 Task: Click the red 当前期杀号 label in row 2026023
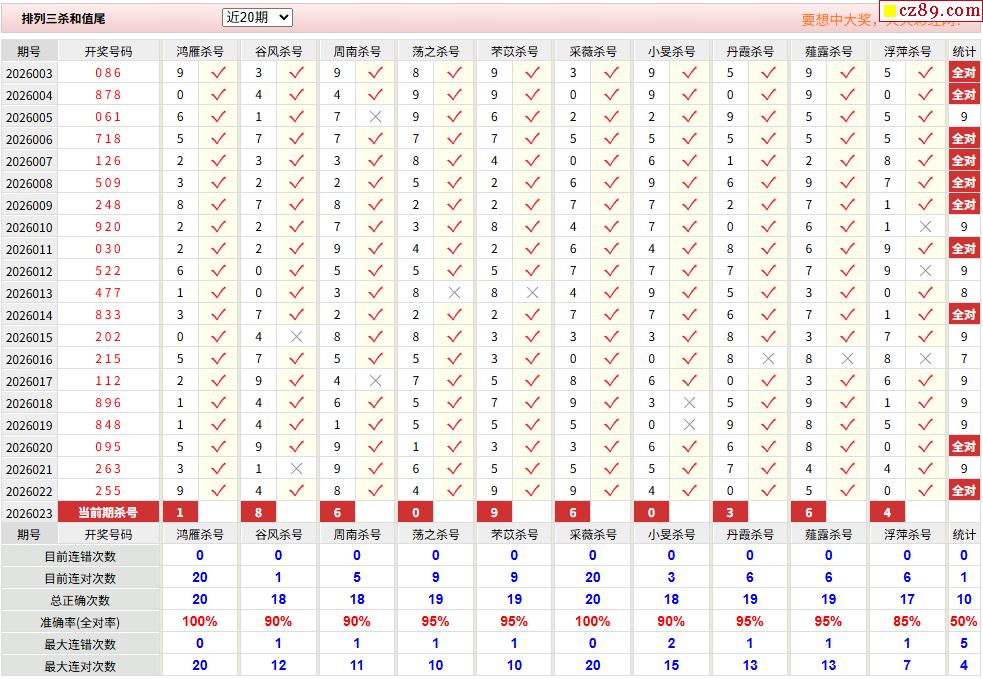(x=108, y=512)
